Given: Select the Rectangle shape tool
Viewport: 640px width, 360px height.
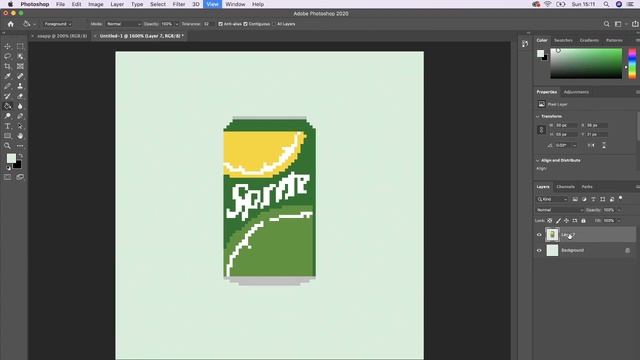Looking at the screenshot, I should coord(7,136).
